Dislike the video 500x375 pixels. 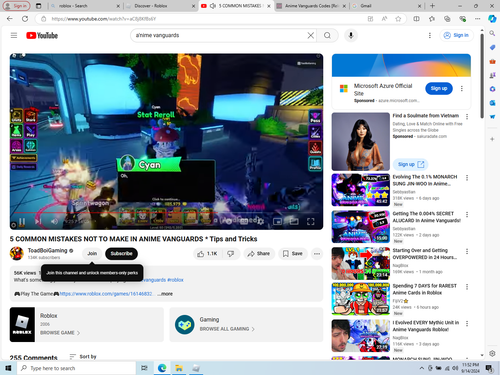(x=231, y=254)
